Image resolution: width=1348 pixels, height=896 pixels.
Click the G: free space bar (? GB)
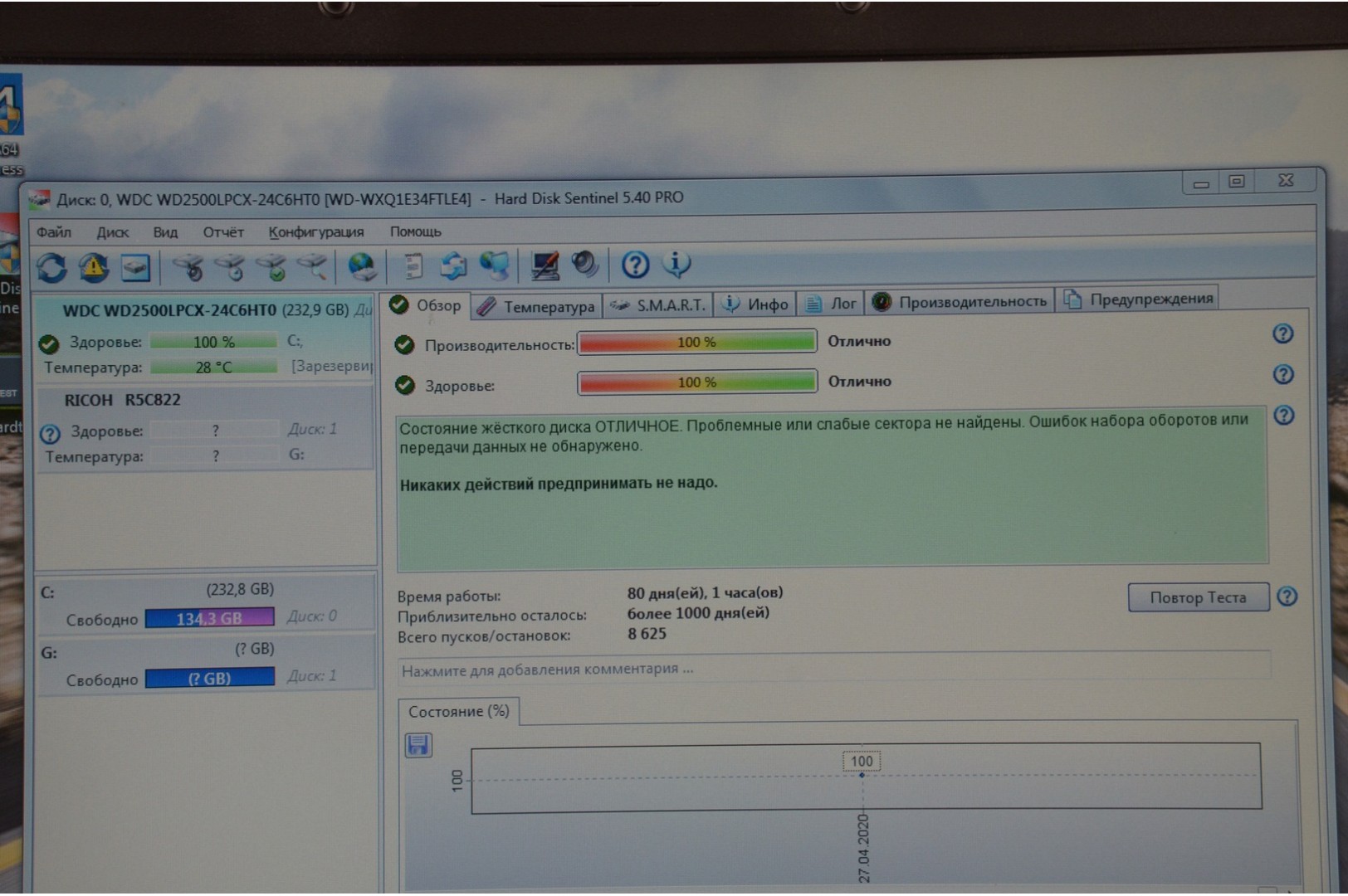(209, 679)
